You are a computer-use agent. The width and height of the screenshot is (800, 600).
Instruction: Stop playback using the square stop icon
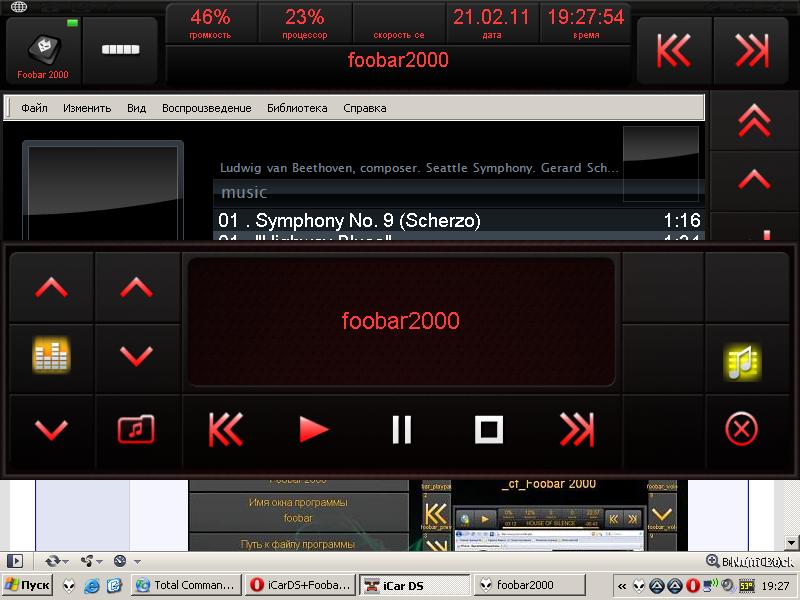tap(488, 430)
